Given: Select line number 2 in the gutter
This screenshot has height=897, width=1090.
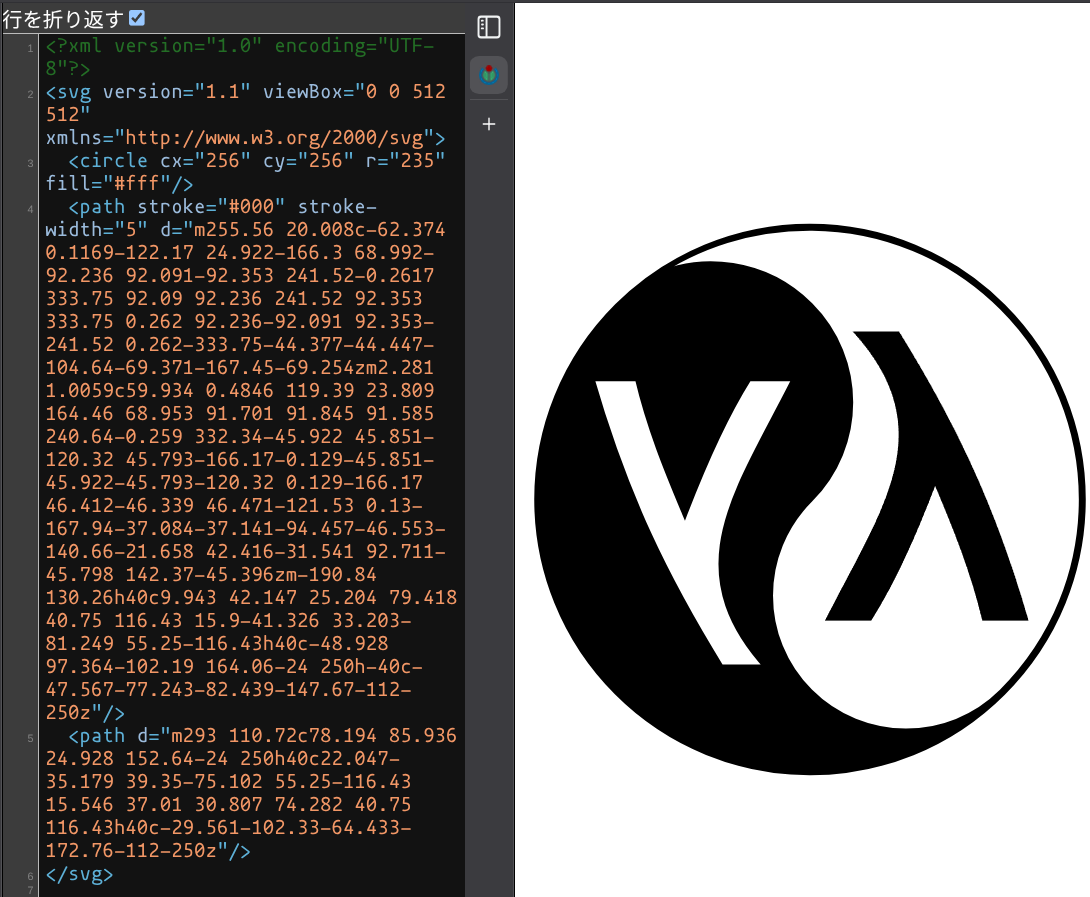Looking at the screenshot, I should pos(30,95).
